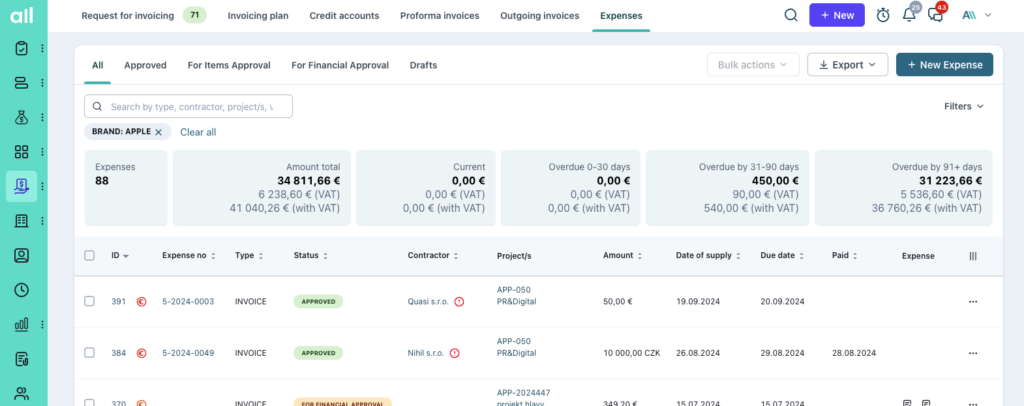
Task: Open three-dot menu beside bar chart icon
Action: click(x=42, y=324)
